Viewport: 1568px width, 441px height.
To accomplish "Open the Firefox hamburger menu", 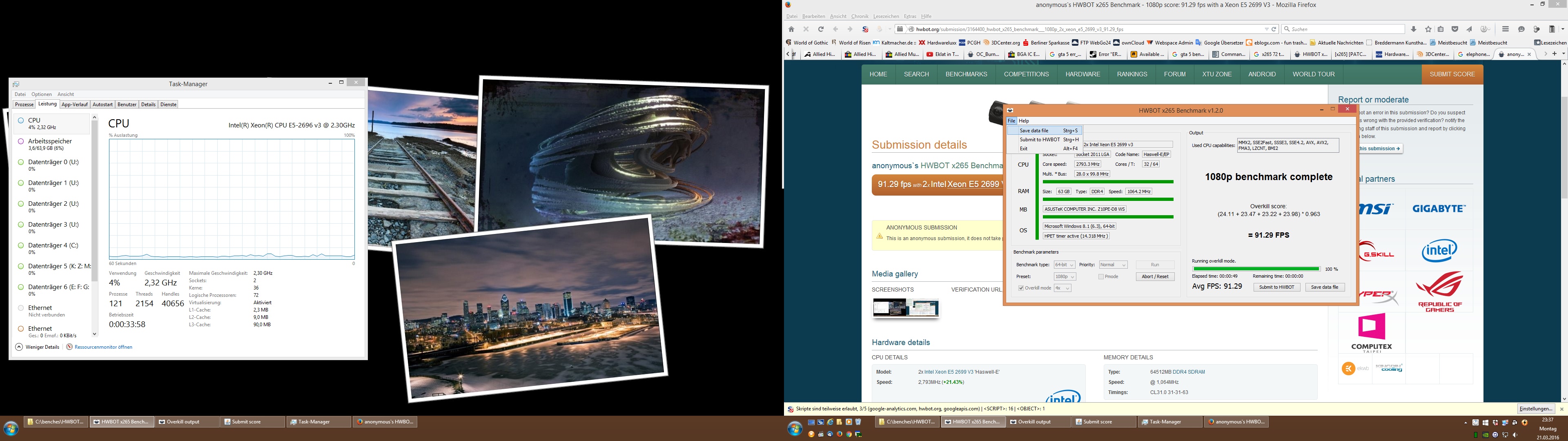I will (x=1505, y=29).
